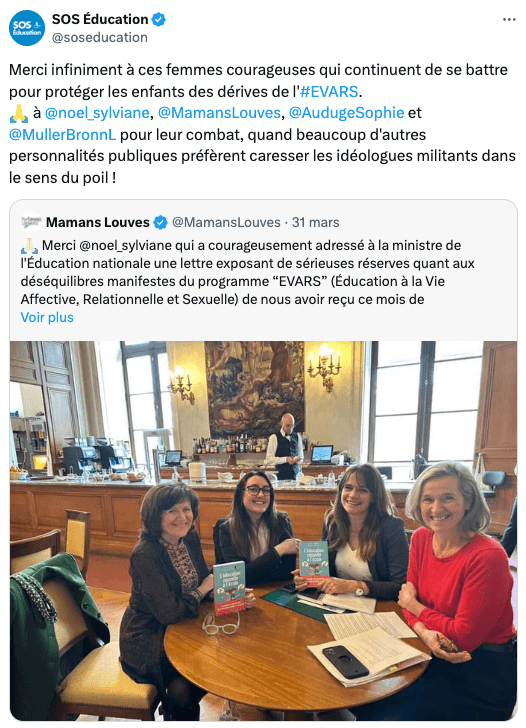Open the quoted tweet's photo of four women
This screenshot has width=526, height=728.
click(x=263, y=531)
